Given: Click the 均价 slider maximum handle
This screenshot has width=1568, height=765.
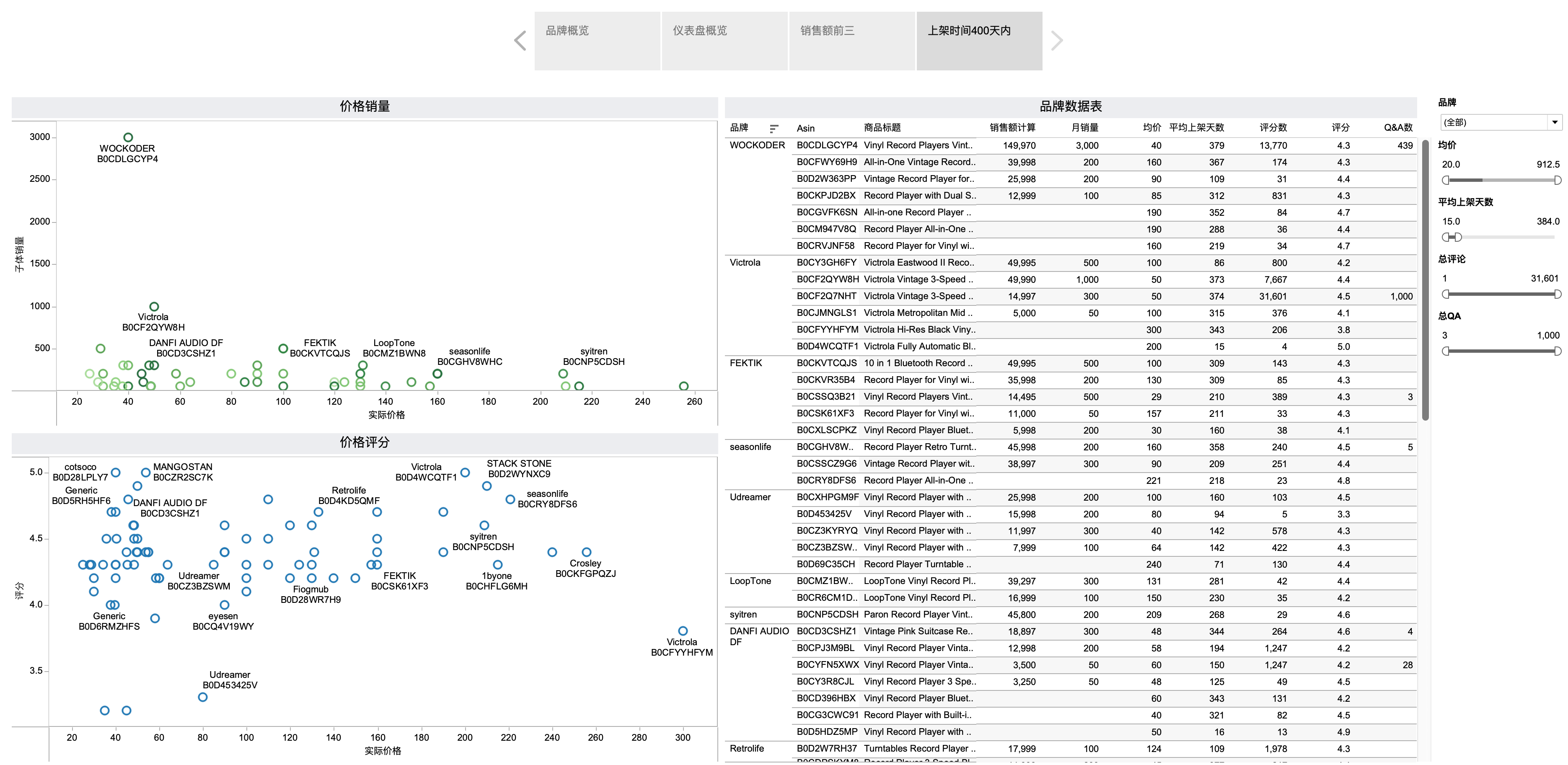Looking at the screenshot, I should coord(1558,180).
